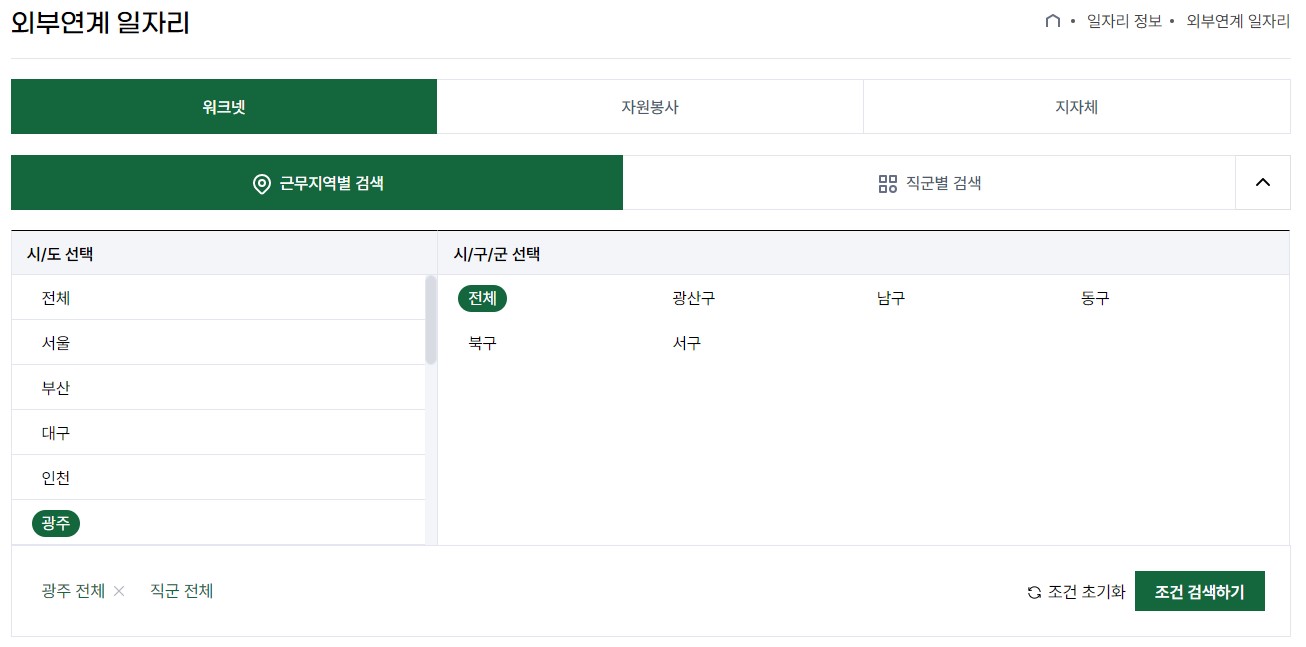Collapse the search panel with the chevron
This screenshot has width=1306, height=647.
1262,182
